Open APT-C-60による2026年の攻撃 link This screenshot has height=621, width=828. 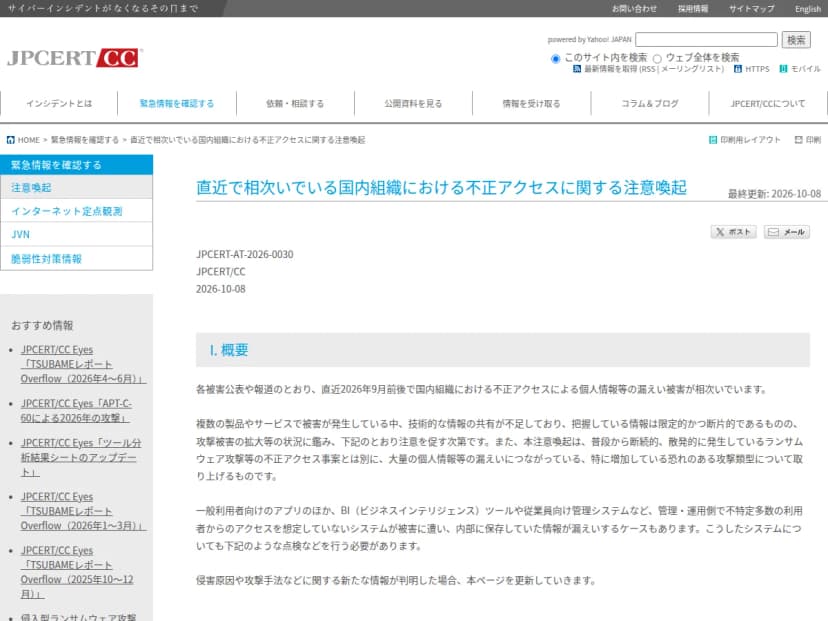76,411
